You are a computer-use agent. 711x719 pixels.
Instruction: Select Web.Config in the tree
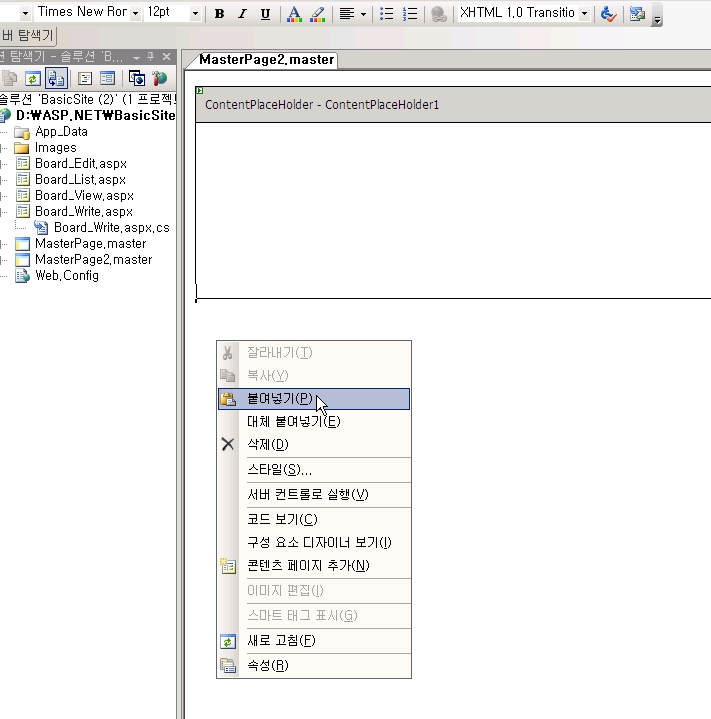coord(66,276)
